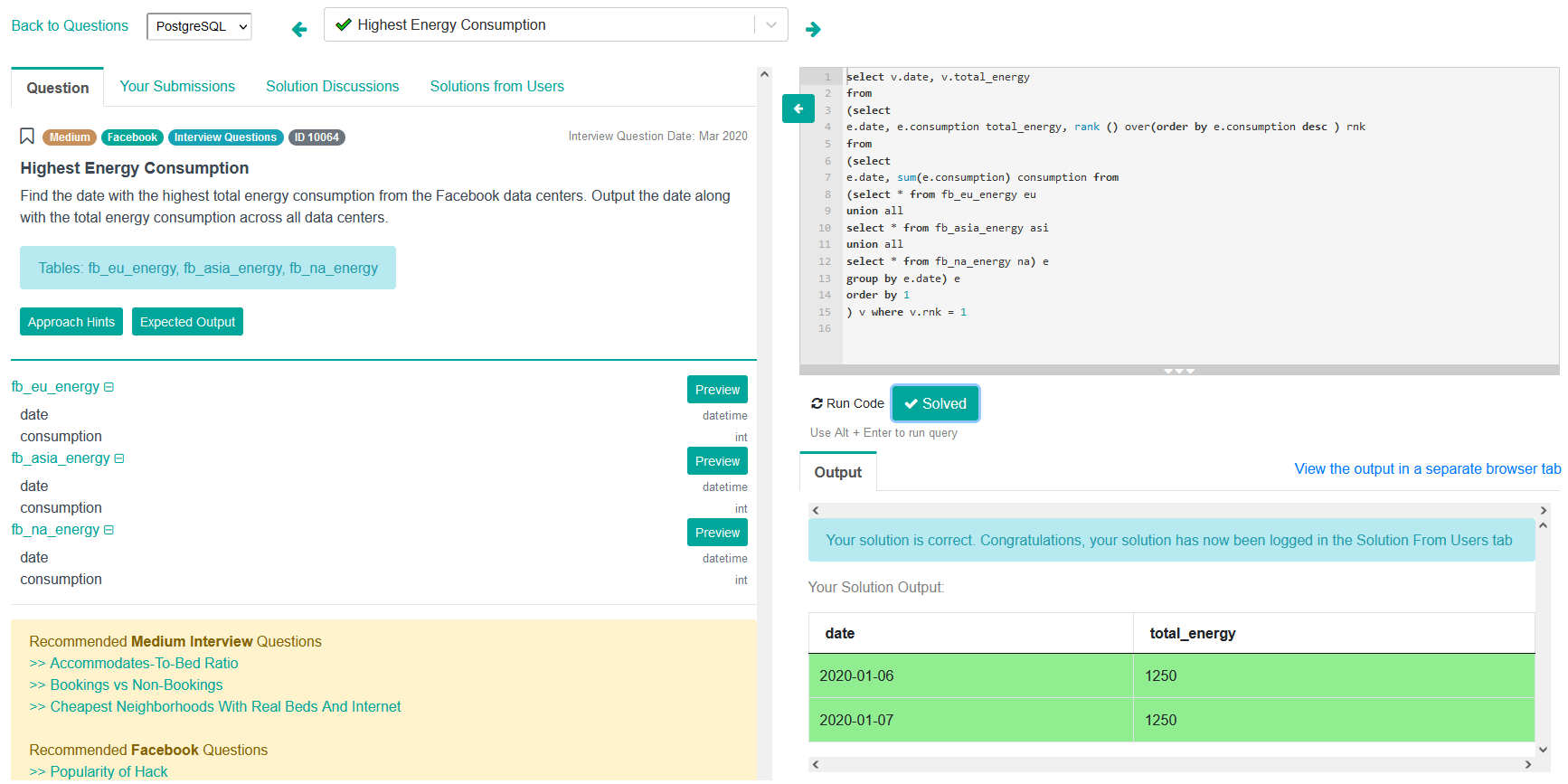Select the 2020-01-07 output cell

click(970, 720)
